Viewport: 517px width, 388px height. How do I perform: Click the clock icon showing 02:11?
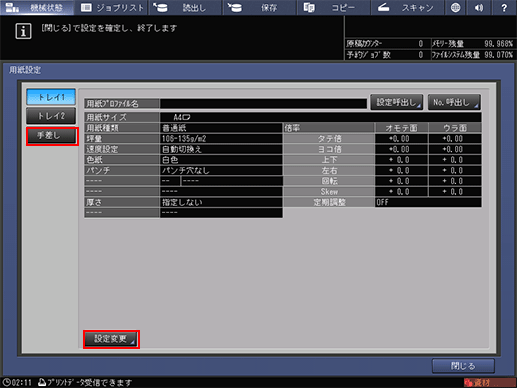[7, 382]
